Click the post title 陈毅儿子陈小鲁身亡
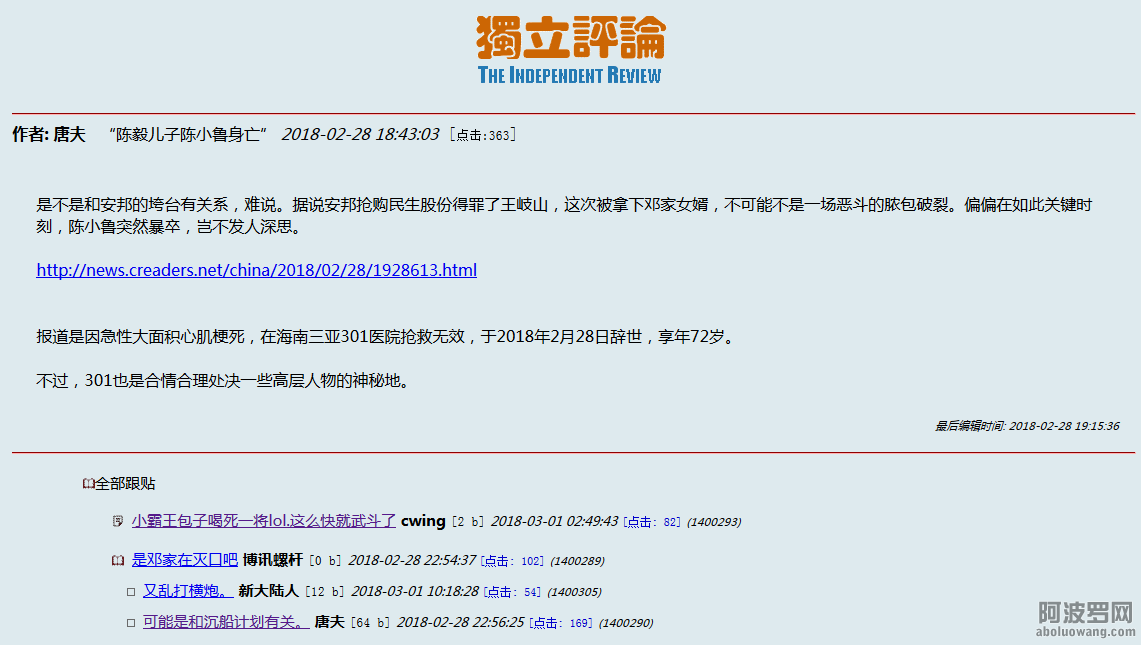The image size is (1141, 645). [x=188, y=134]
